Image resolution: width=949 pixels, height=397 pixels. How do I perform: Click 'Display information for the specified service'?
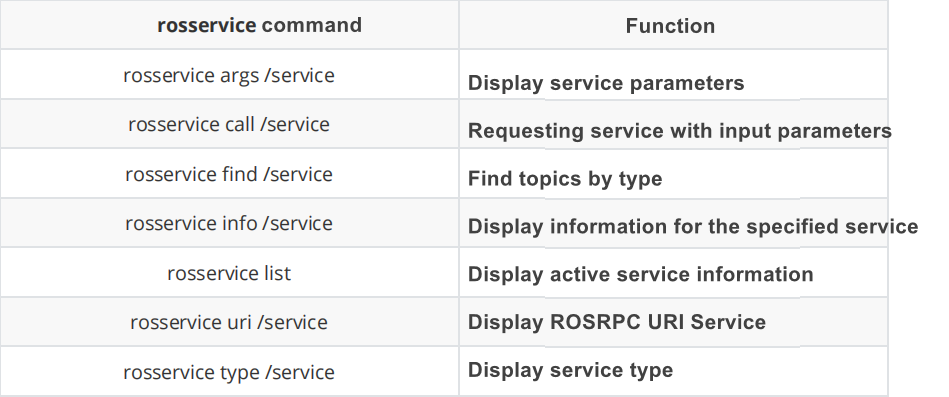coord(693,226)
